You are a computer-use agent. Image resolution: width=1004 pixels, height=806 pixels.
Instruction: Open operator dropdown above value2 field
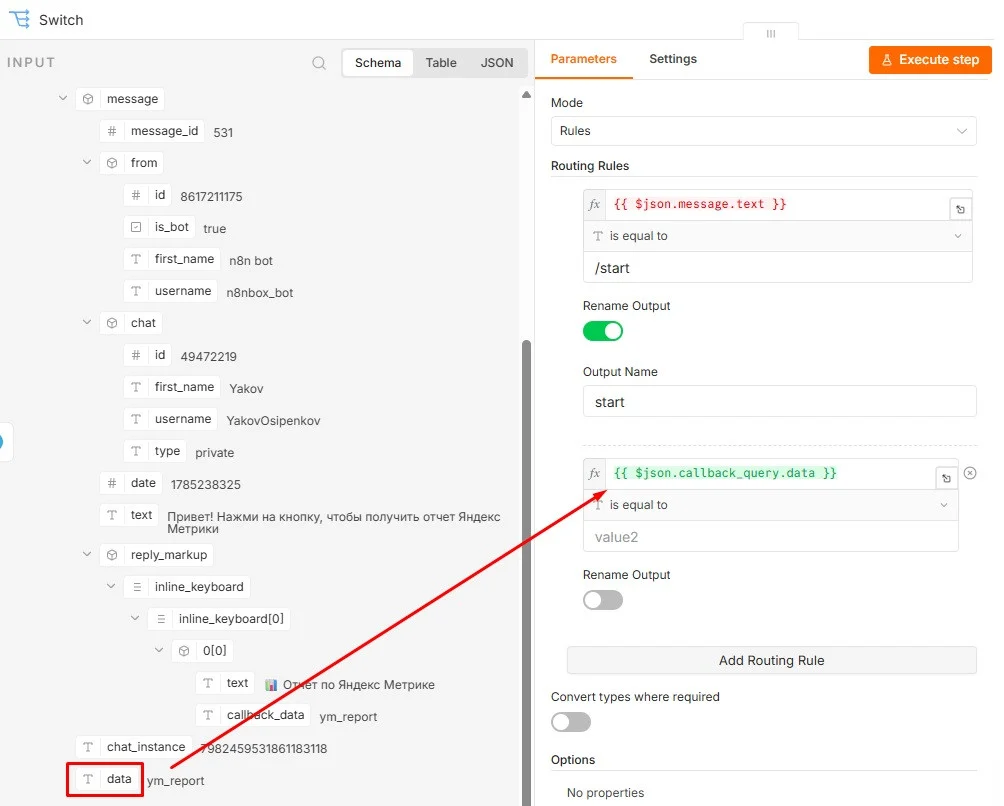point(770,504)
